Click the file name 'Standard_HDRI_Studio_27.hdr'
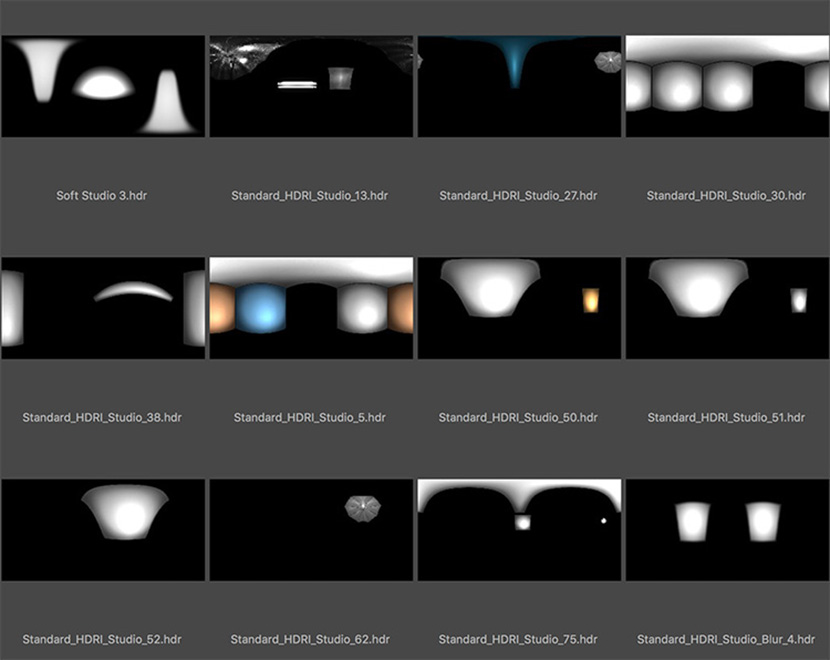 [x=518, y=195]
